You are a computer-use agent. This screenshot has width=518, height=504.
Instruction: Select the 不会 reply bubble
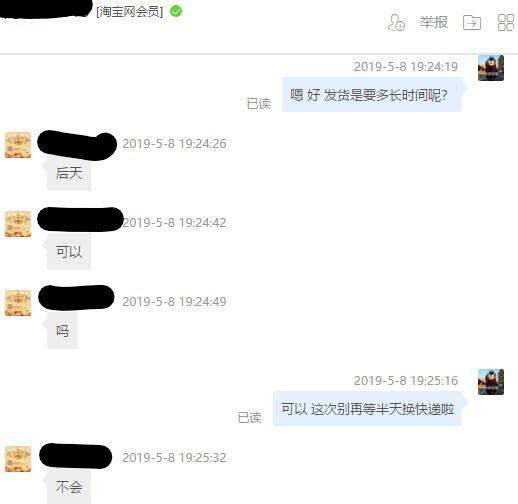[69, 487]
